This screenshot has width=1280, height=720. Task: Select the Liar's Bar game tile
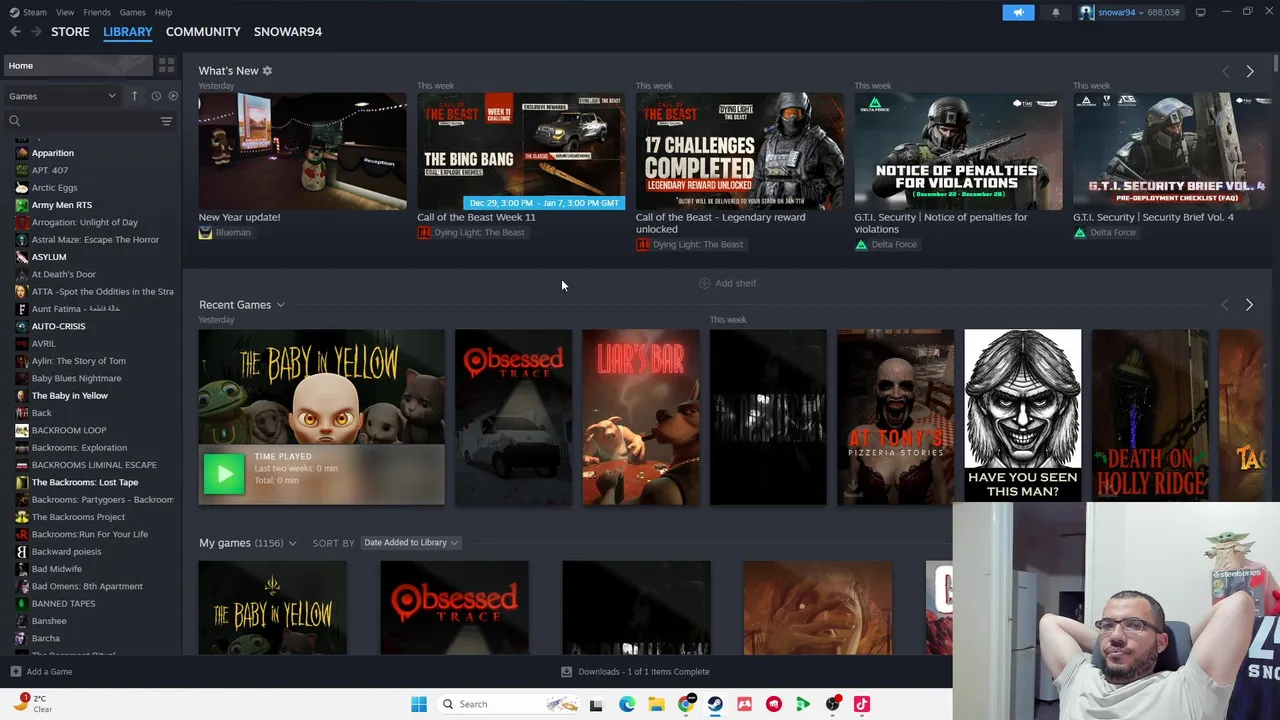(641, 417)
